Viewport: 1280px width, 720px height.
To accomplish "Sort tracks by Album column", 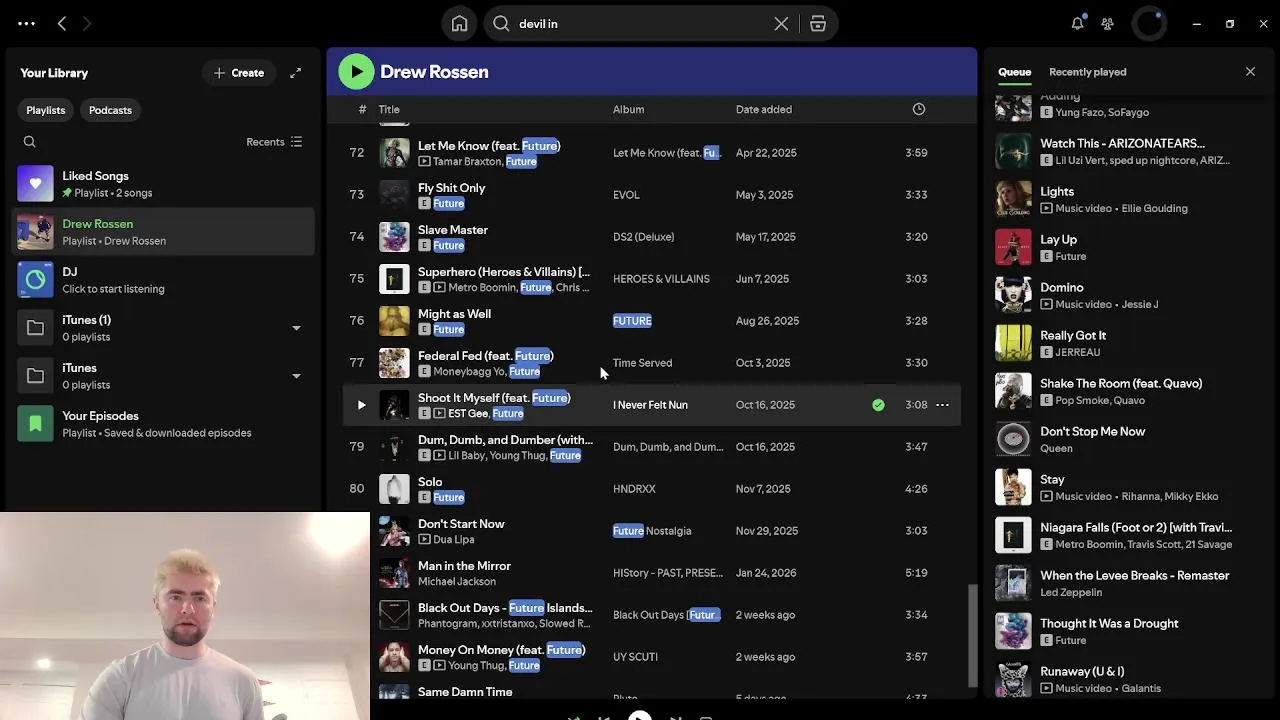I will (x=628, y=109).
